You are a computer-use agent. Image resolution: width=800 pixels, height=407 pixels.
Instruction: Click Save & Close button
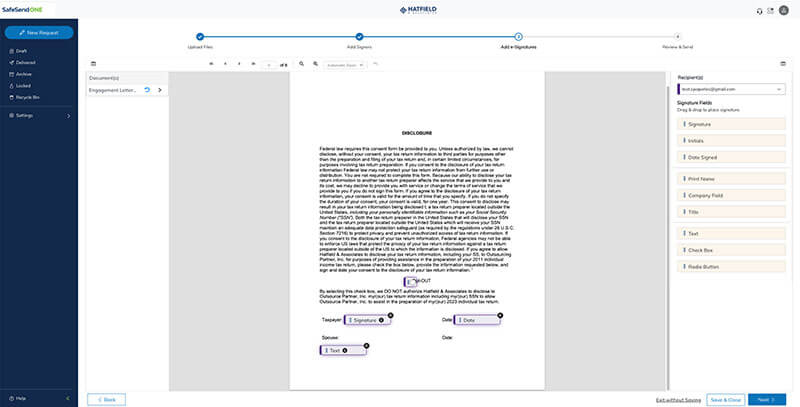726,400
